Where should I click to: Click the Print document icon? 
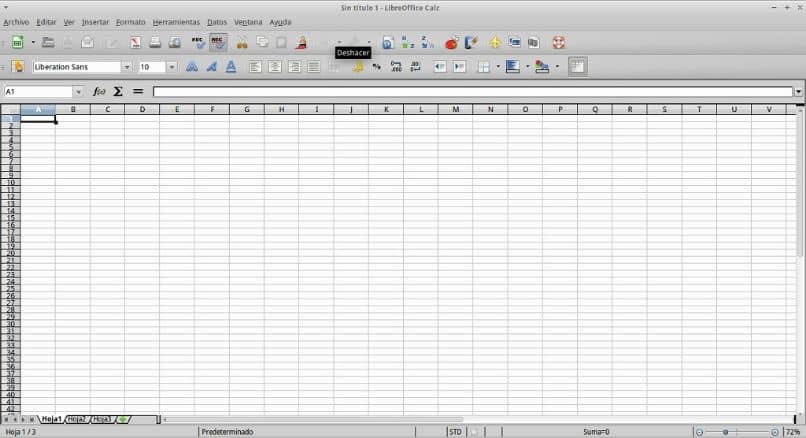[155, 43]
